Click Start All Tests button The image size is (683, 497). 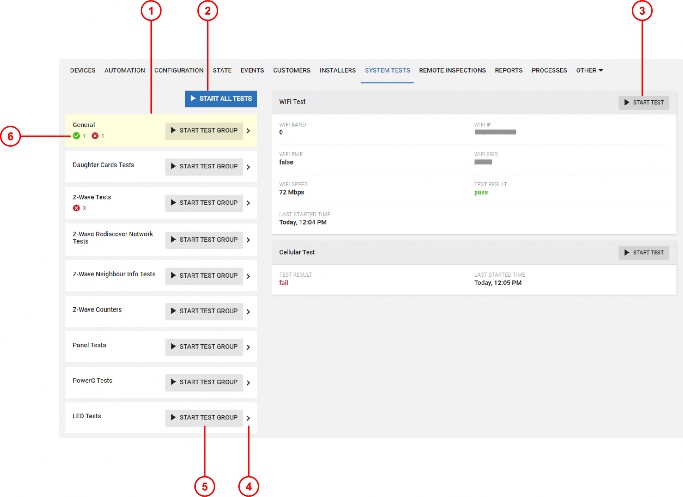[221, 99]
